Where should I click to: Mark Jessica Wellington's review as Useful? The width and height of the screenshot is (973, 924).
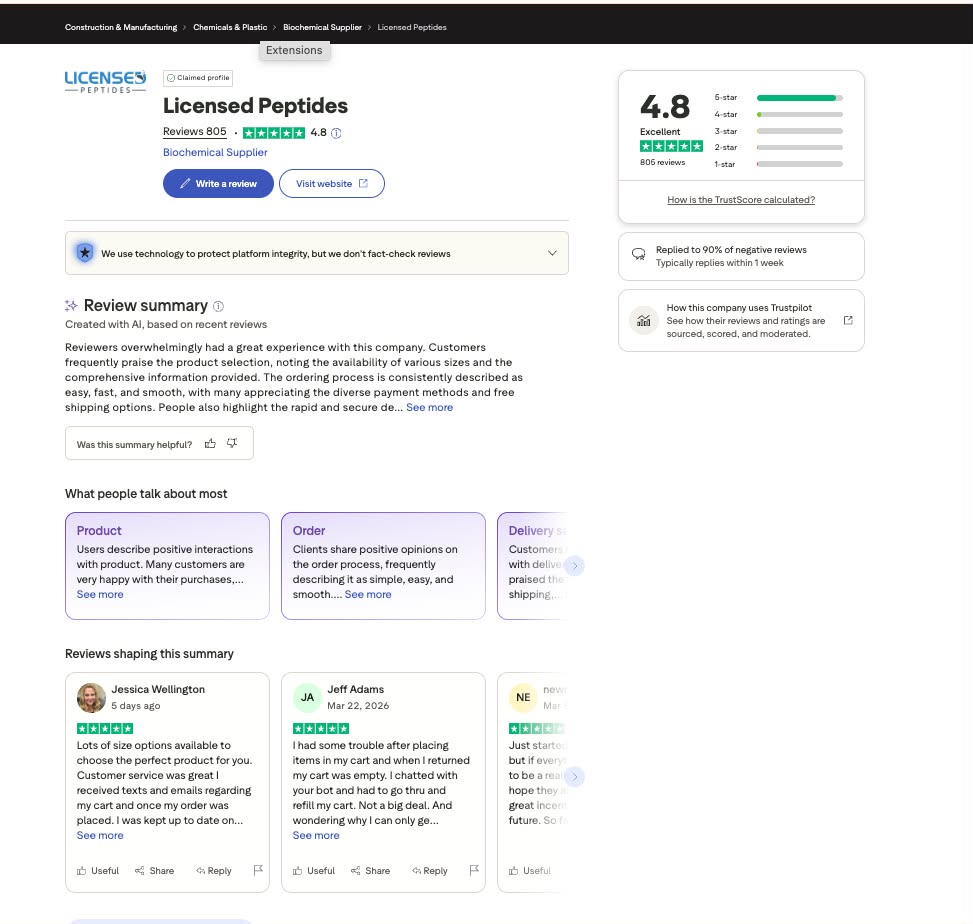click(x=97, y=871)
